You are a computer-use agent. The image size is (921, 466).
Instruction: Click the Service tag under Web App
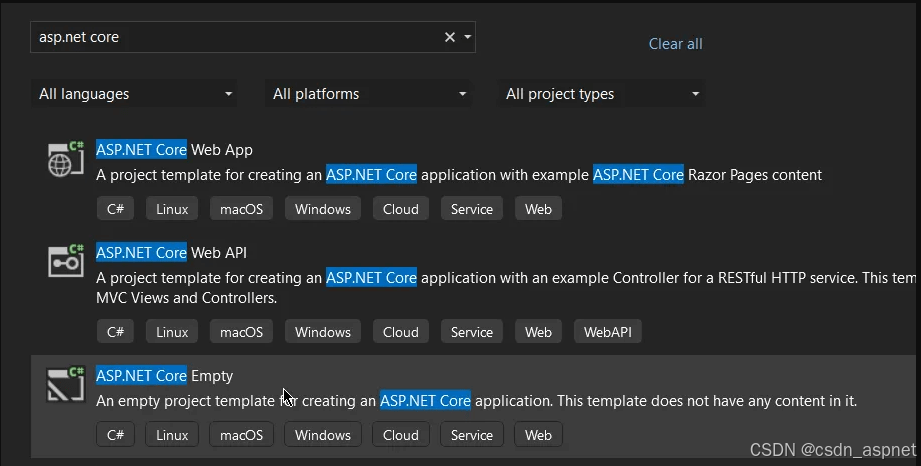472,209
